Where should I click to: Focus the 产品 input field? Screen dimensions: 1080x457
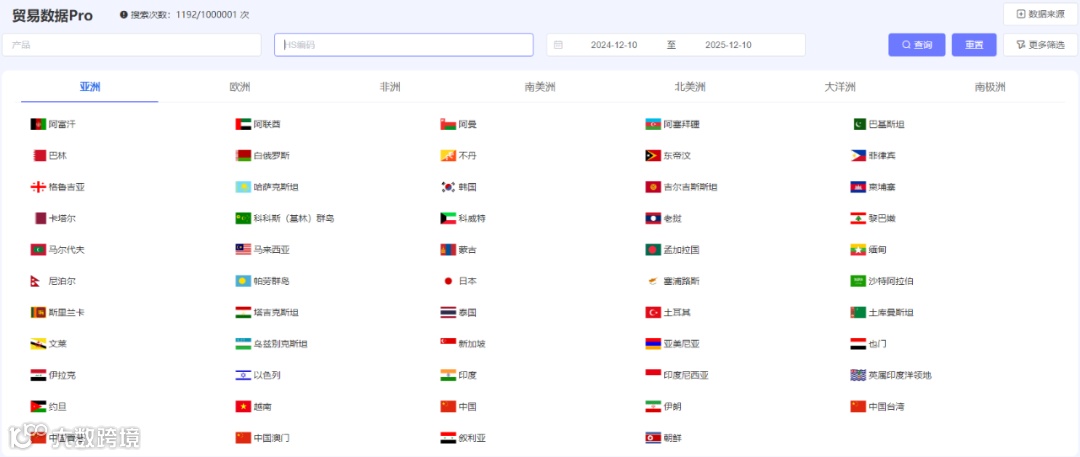132,45
